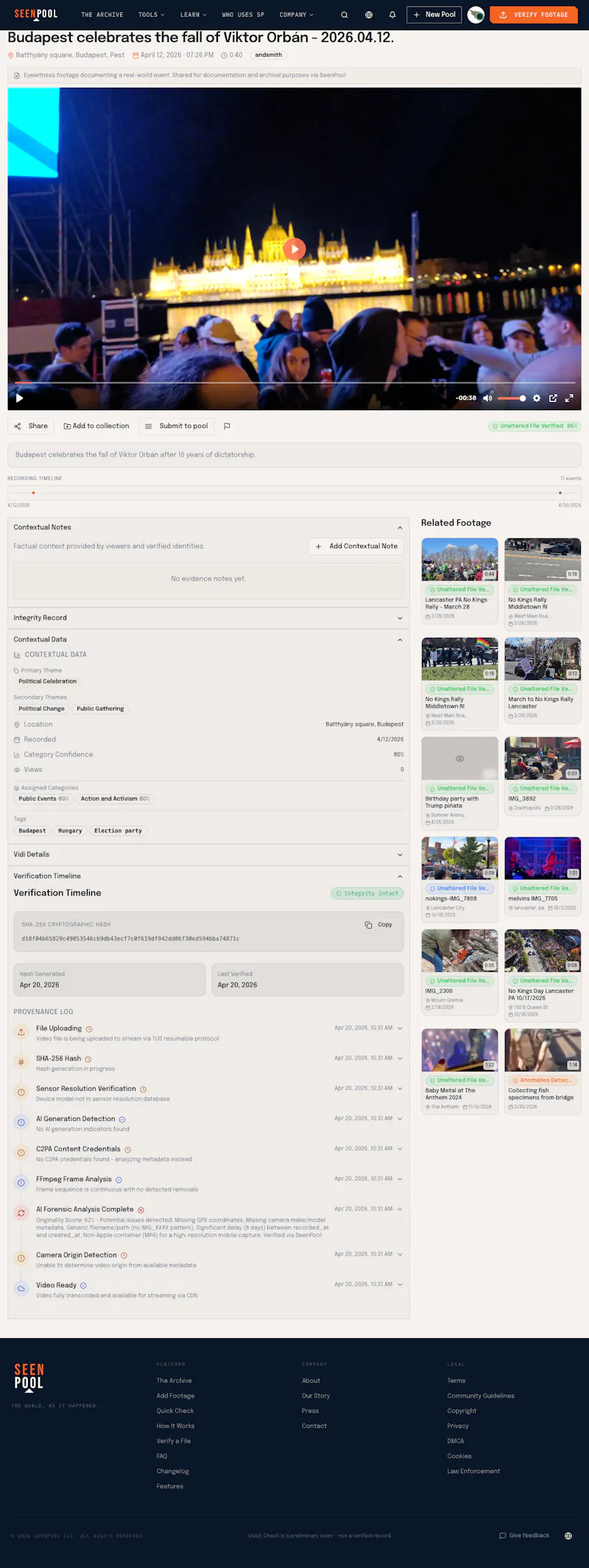Click Unaltered File Verified 96% badge
589x1568 pixels.
[535, 426]
